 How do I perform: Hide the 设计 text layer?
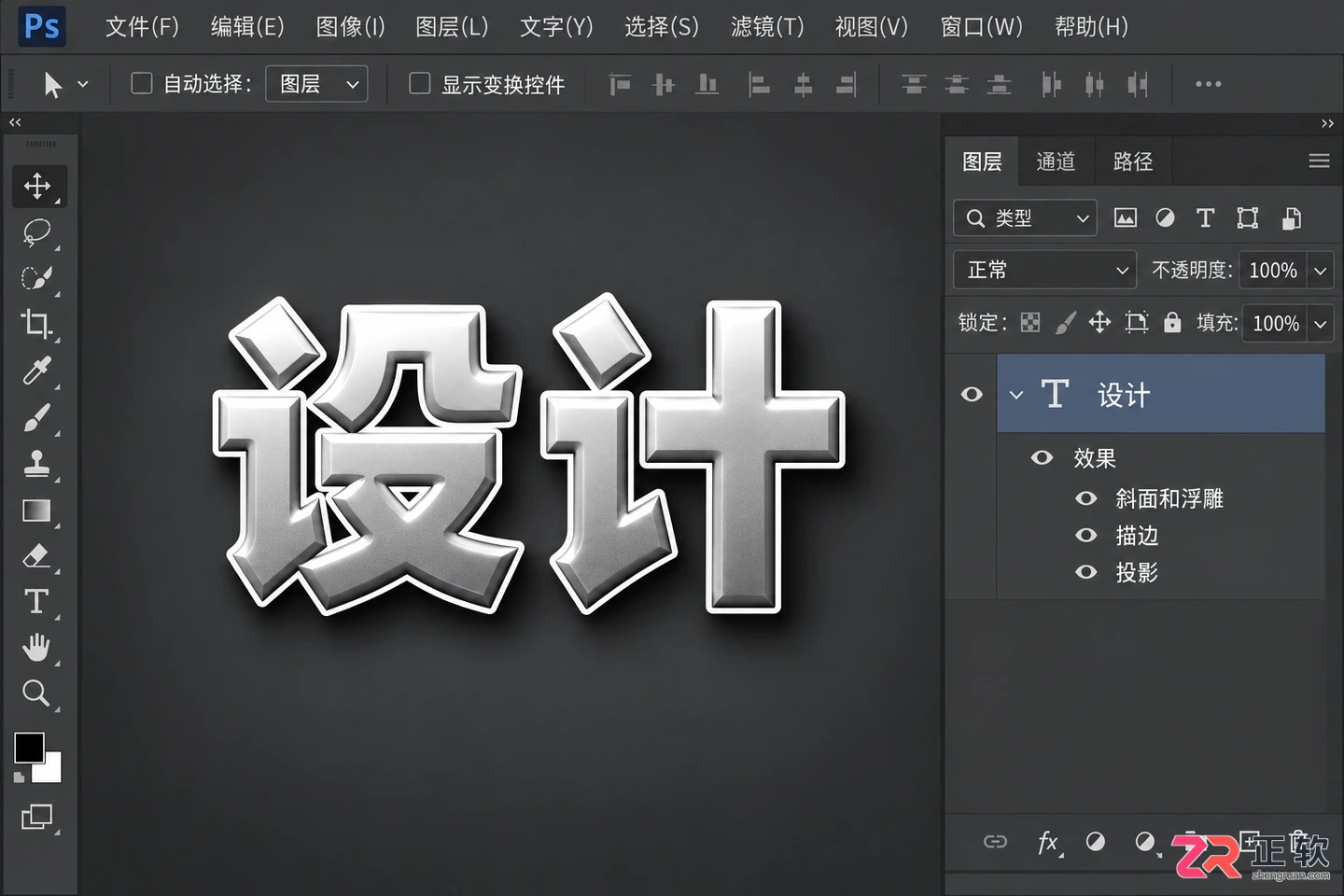972,394
